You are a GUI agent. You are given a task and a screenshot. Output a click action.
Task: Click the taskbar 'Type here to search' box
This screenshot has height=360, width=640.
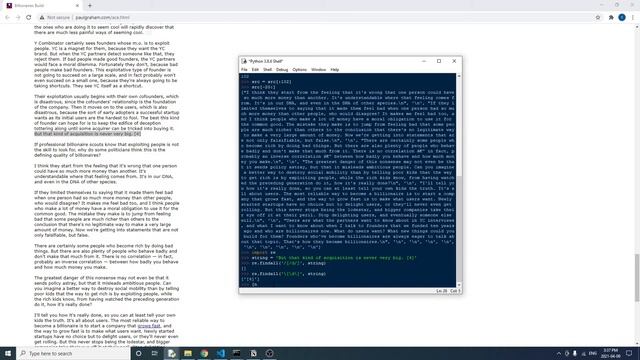click(73, 353)
